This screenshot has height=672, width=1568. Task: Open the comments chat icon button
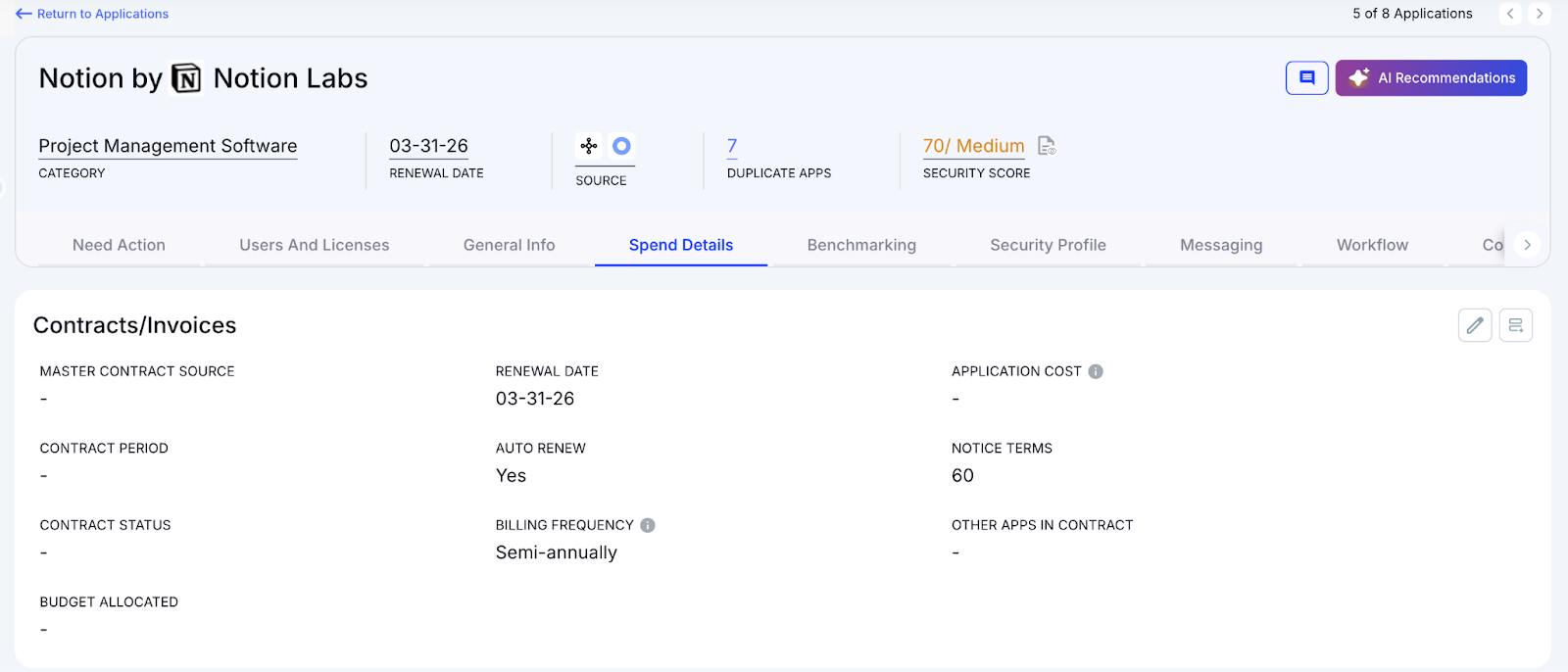1307,78
